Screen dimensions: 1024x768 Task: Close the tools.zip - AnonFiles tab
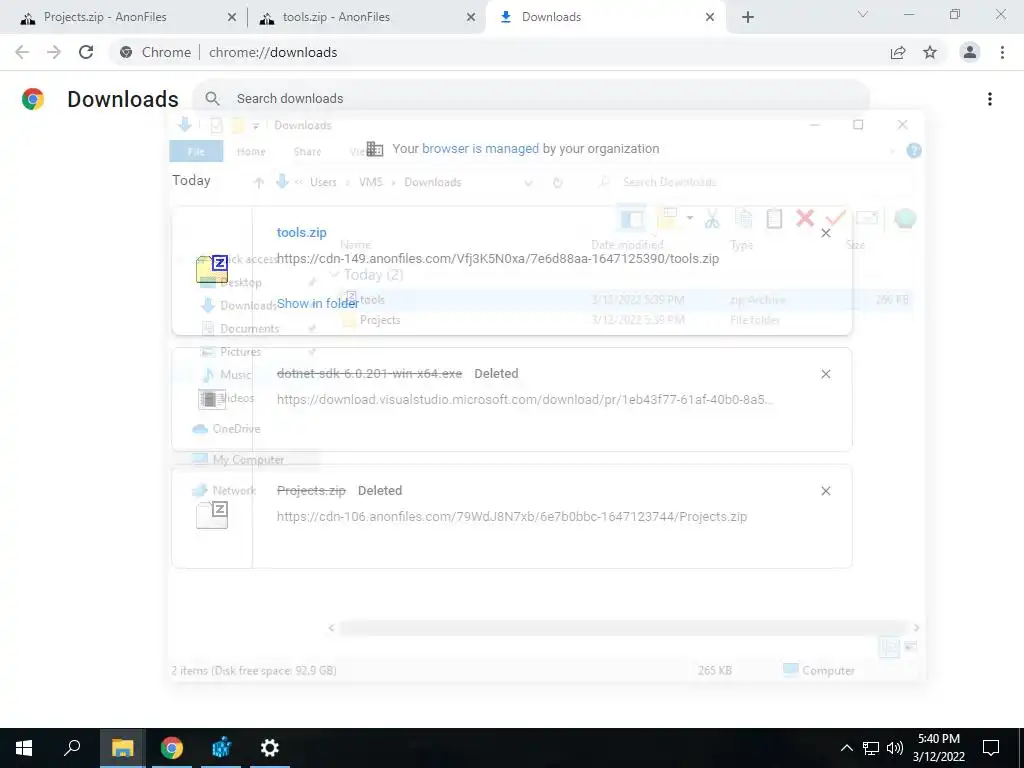click(x=471, y=18)
